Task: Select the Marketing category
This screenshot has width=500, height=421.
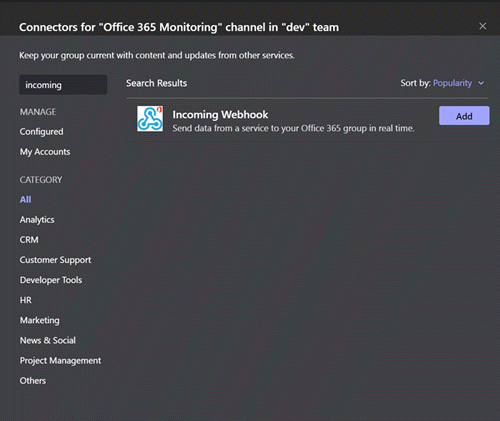Action: (40, 320)
